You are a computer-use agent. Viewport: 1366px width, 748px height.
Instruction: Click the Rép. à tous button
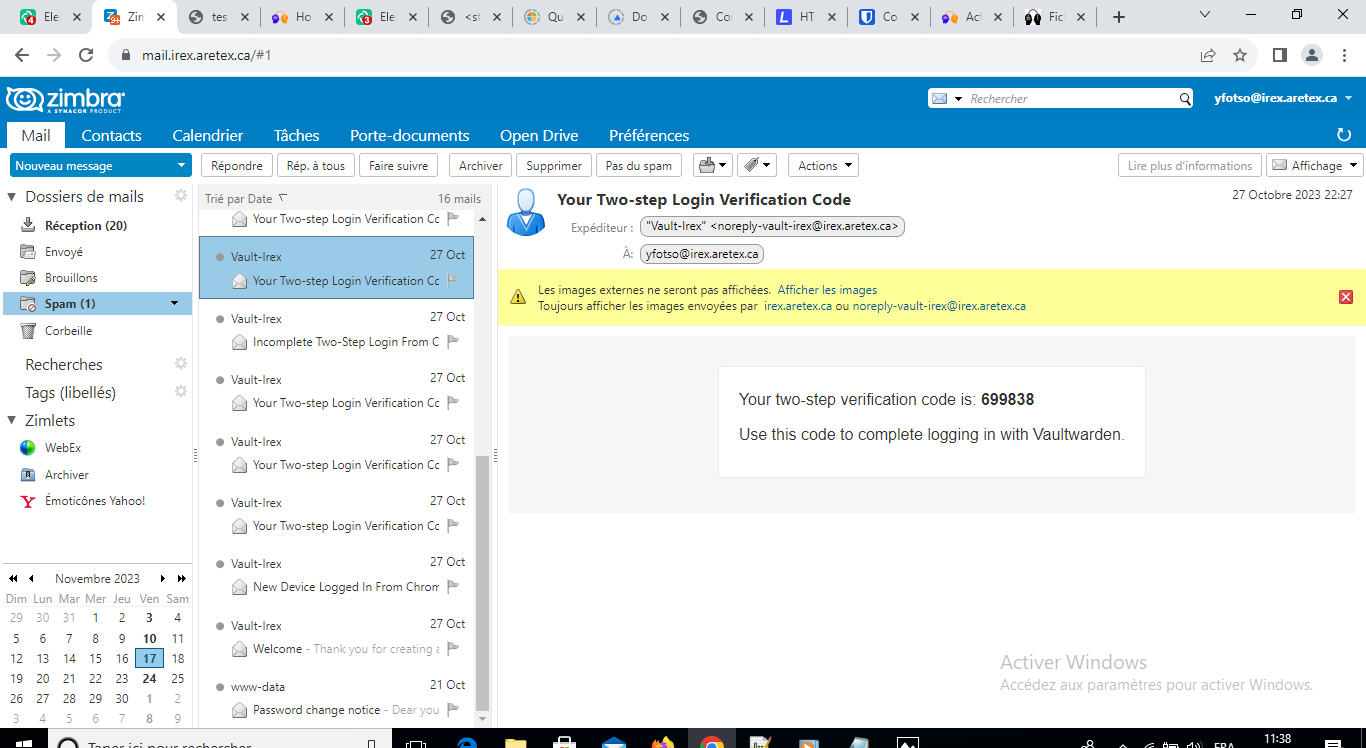(x=315, y=166)
